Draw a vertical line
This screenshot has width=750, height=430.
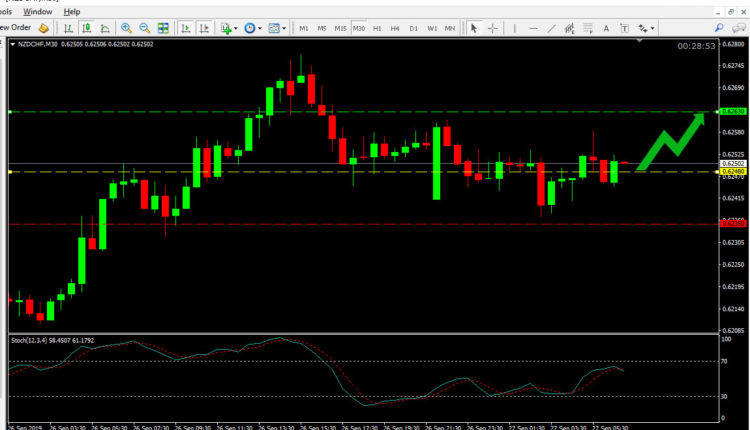click(515, 28)
